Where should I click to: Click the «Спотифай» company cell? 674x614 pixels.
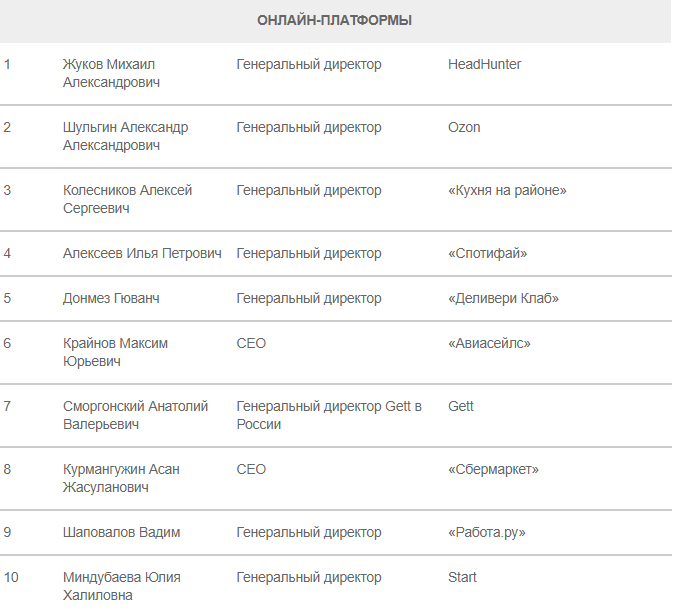[487, 253]
